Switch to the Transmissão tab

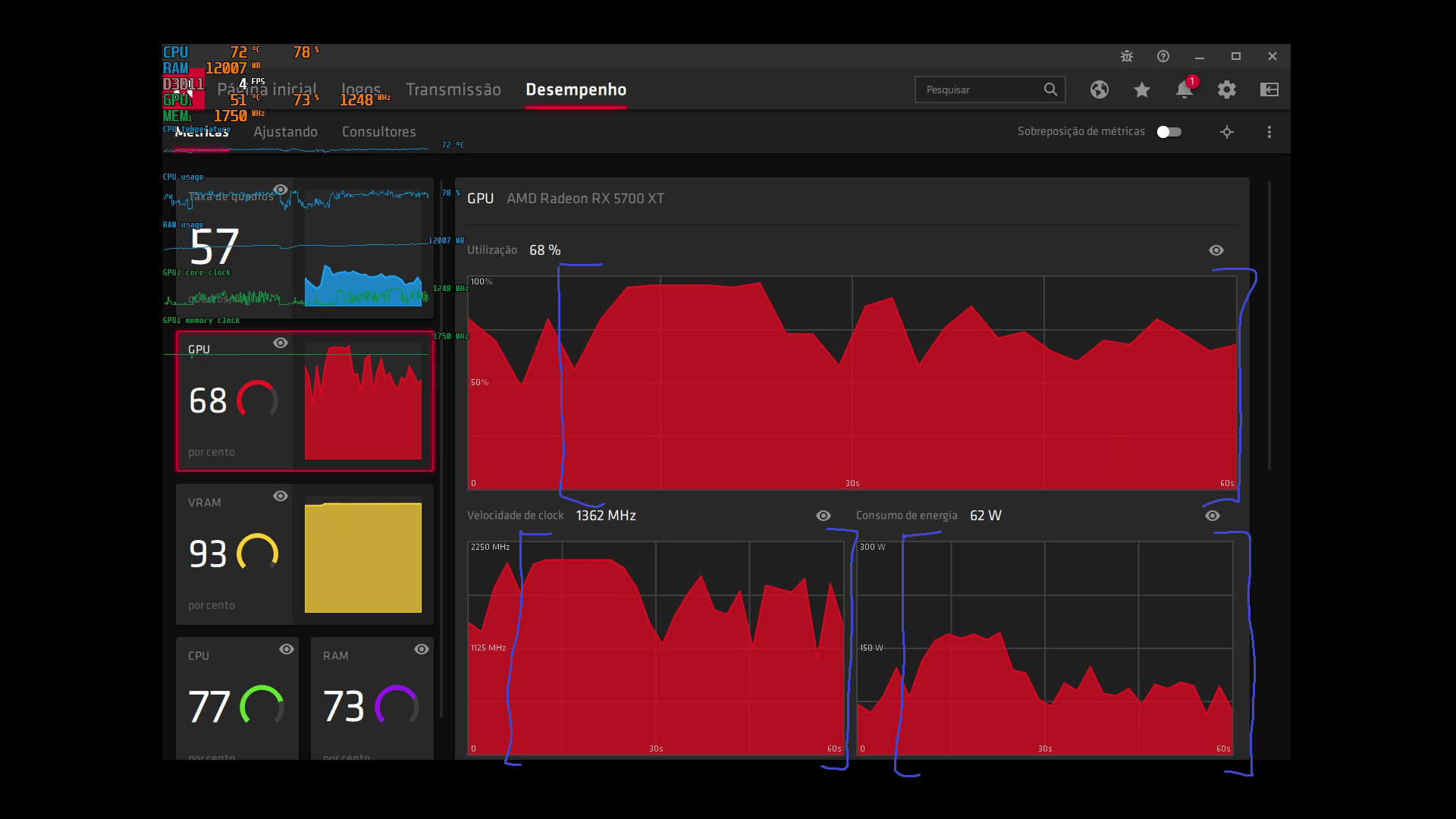(453, 89)
